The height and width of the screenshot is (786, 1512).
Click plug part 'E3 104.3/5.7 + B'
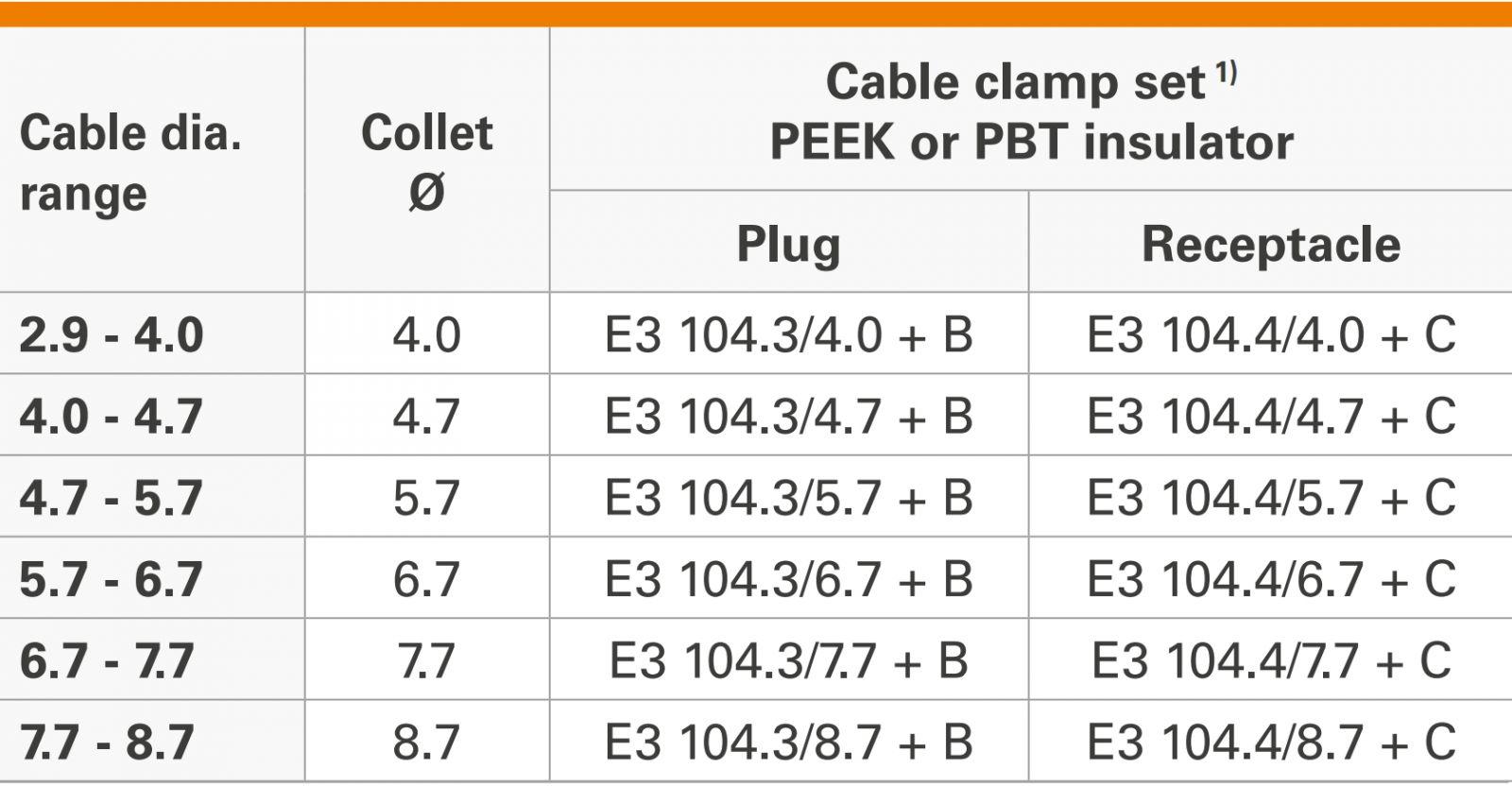788,498
